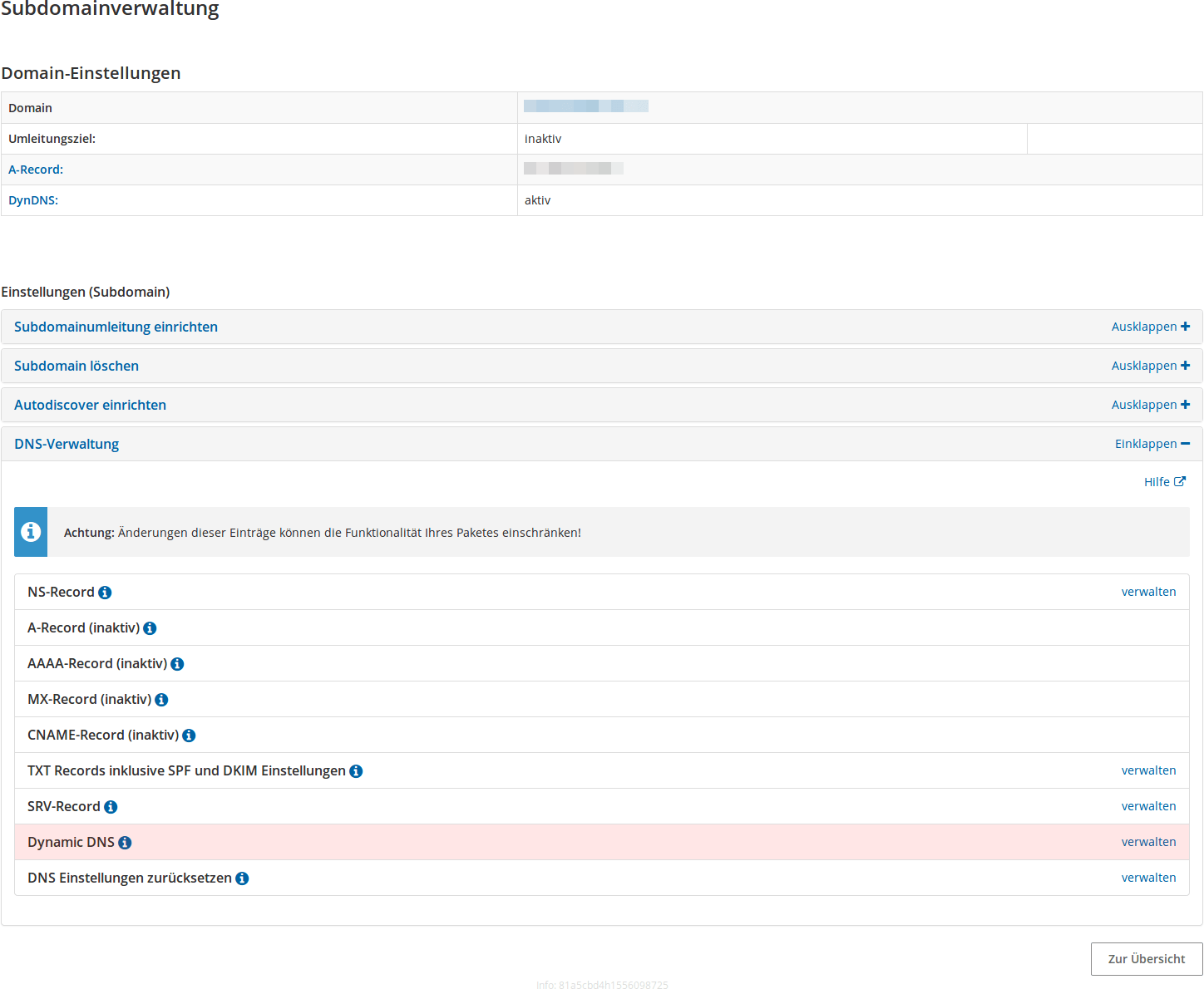Expand Subdomainumleitung einrichten via Ausklappen
The image size is (1204, 989).
(1150, 327)
